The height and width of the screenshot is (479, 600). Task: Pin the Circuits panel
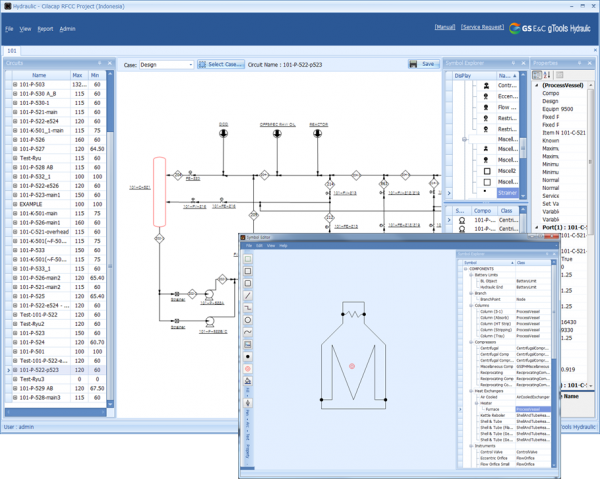[x=99, y=63]
